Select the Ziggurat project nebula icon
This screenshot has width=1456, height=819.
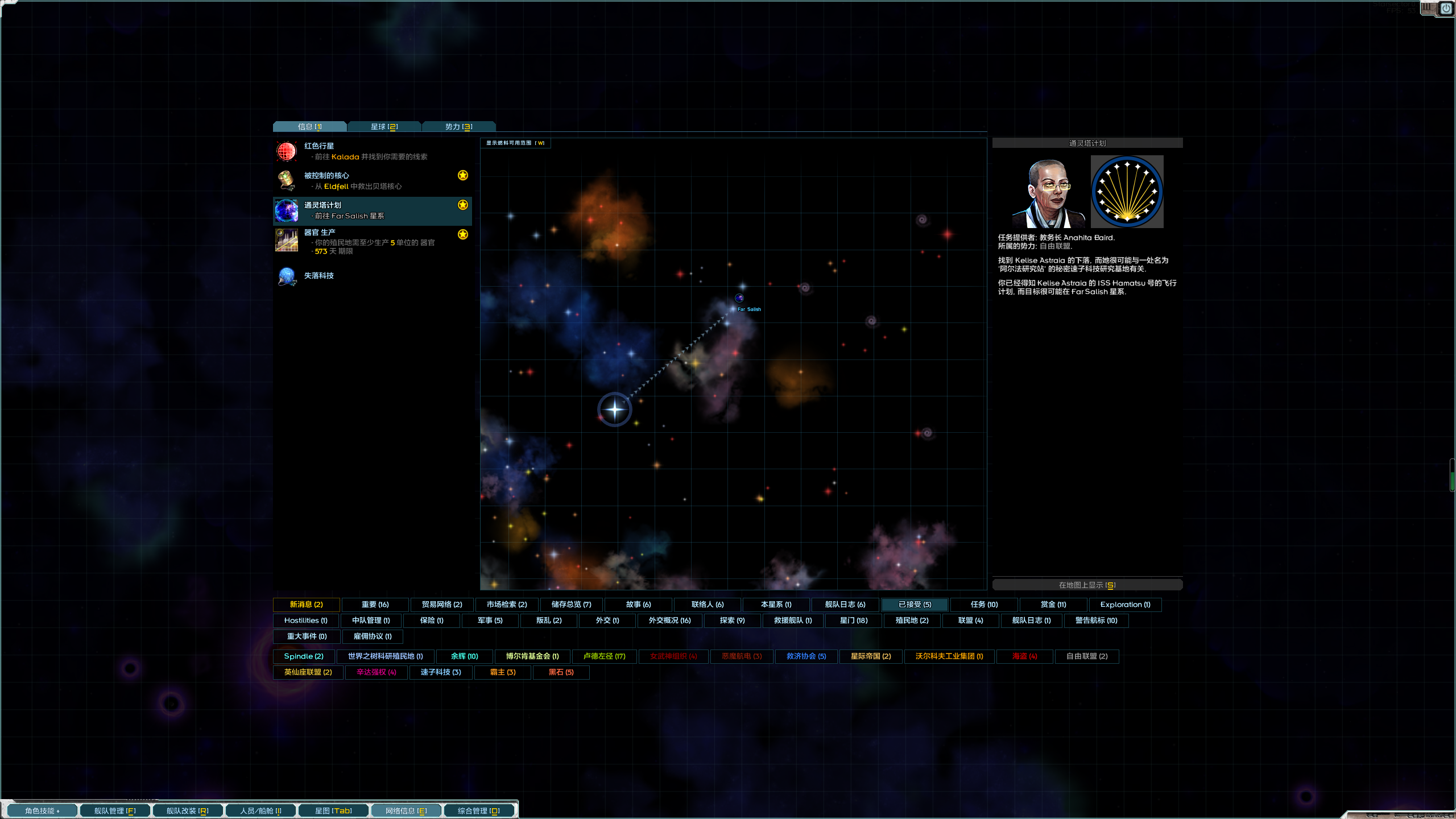point(287,211)
